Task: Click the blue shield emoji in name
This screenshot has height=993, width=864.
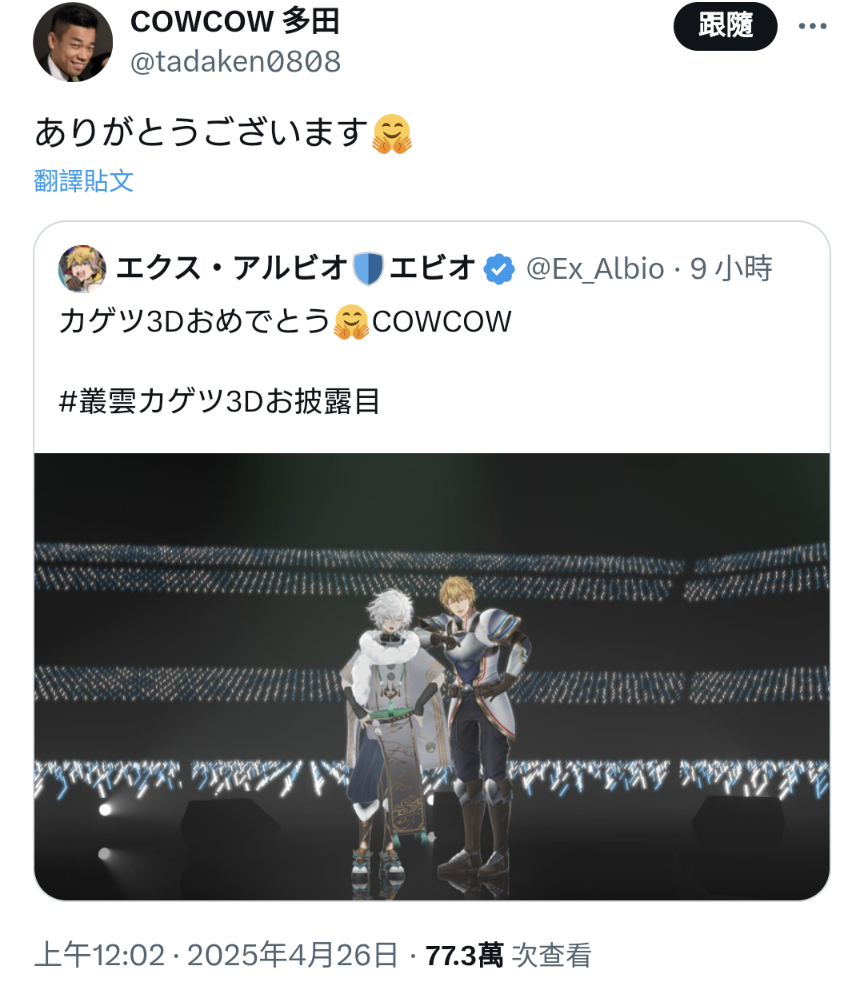Action: pos(368,269)
